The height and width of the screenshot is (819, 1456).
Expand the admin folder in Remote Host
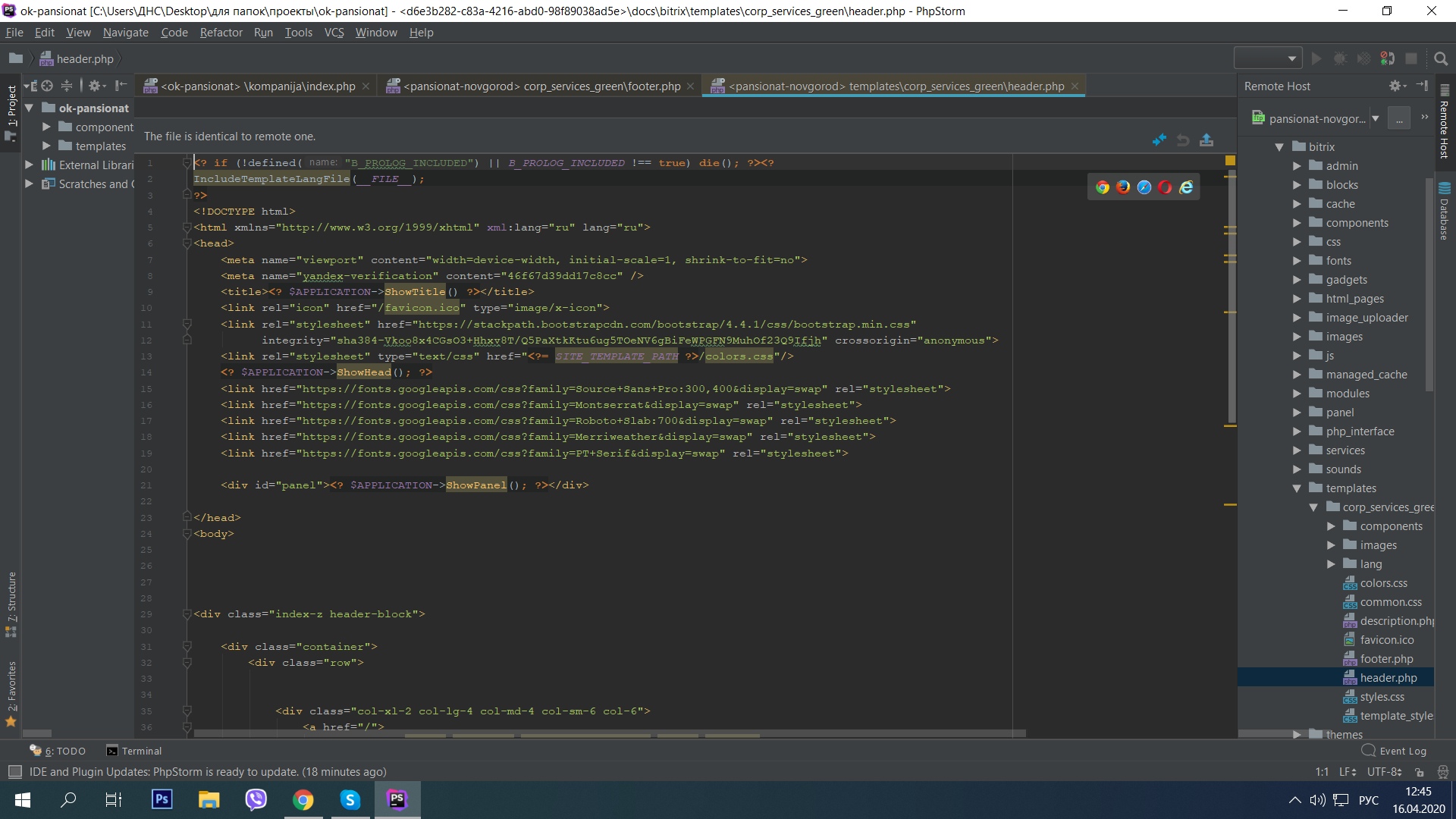click(x=1297, y=166)
